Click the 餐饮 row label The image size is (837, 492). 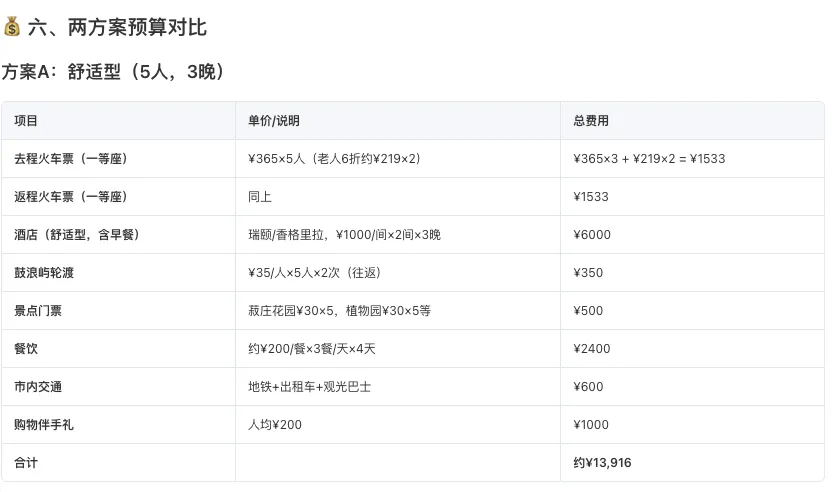pyautogui.click(x=26, y=348)
